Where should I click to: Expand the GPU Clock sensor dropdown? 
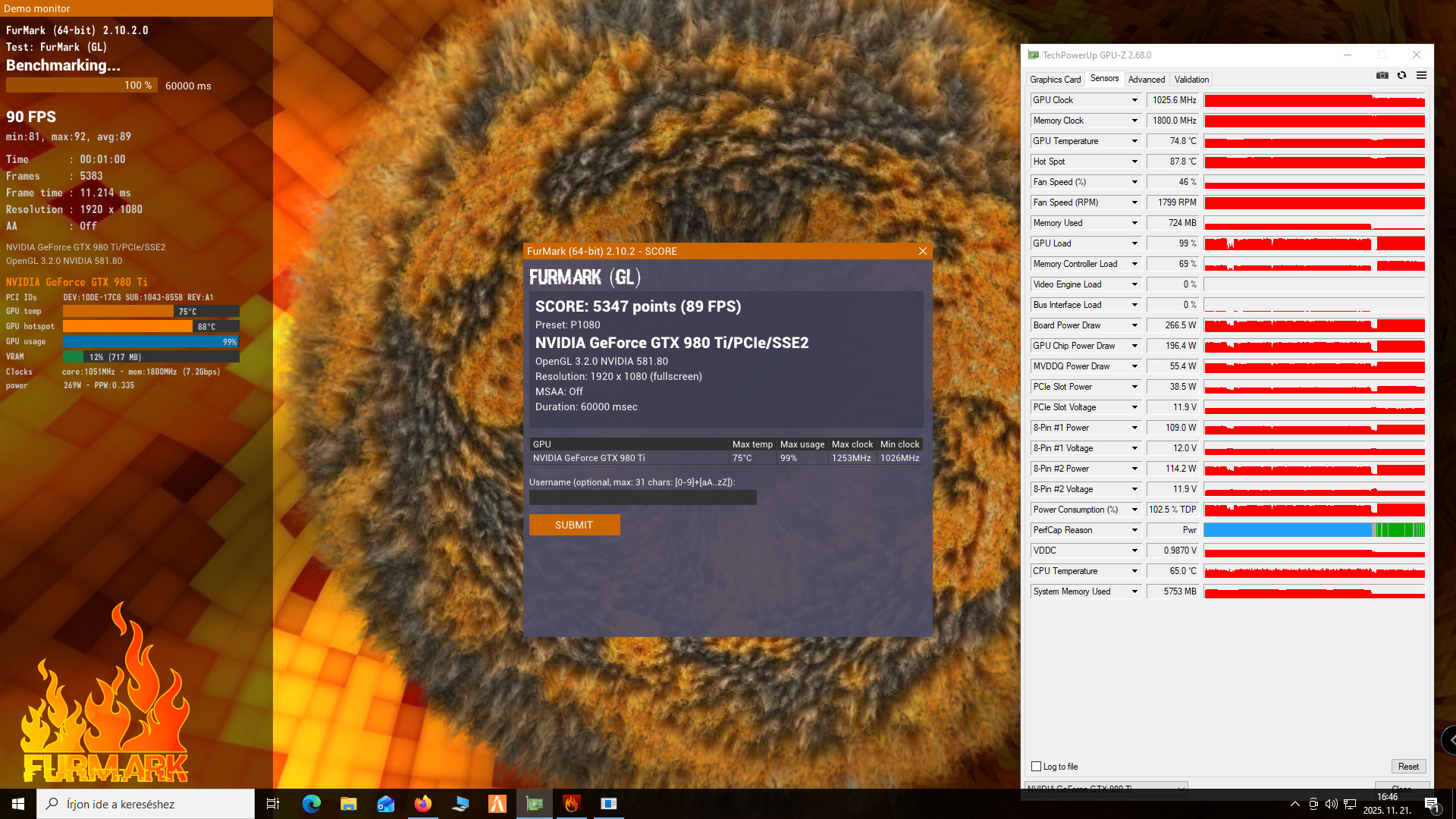(x=1134, y=100)
